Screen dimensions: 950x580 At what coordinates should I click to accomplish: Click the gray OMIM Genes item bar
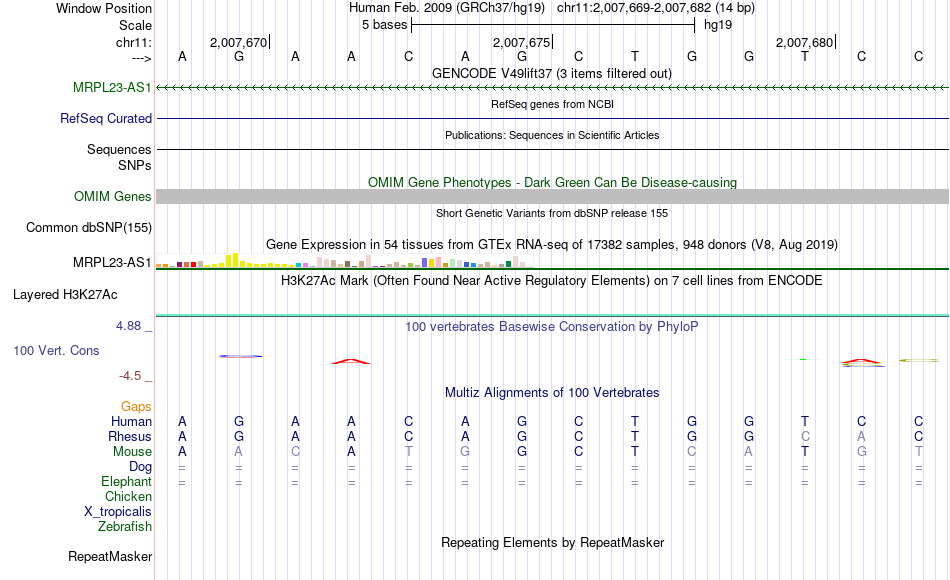point(552,196)
